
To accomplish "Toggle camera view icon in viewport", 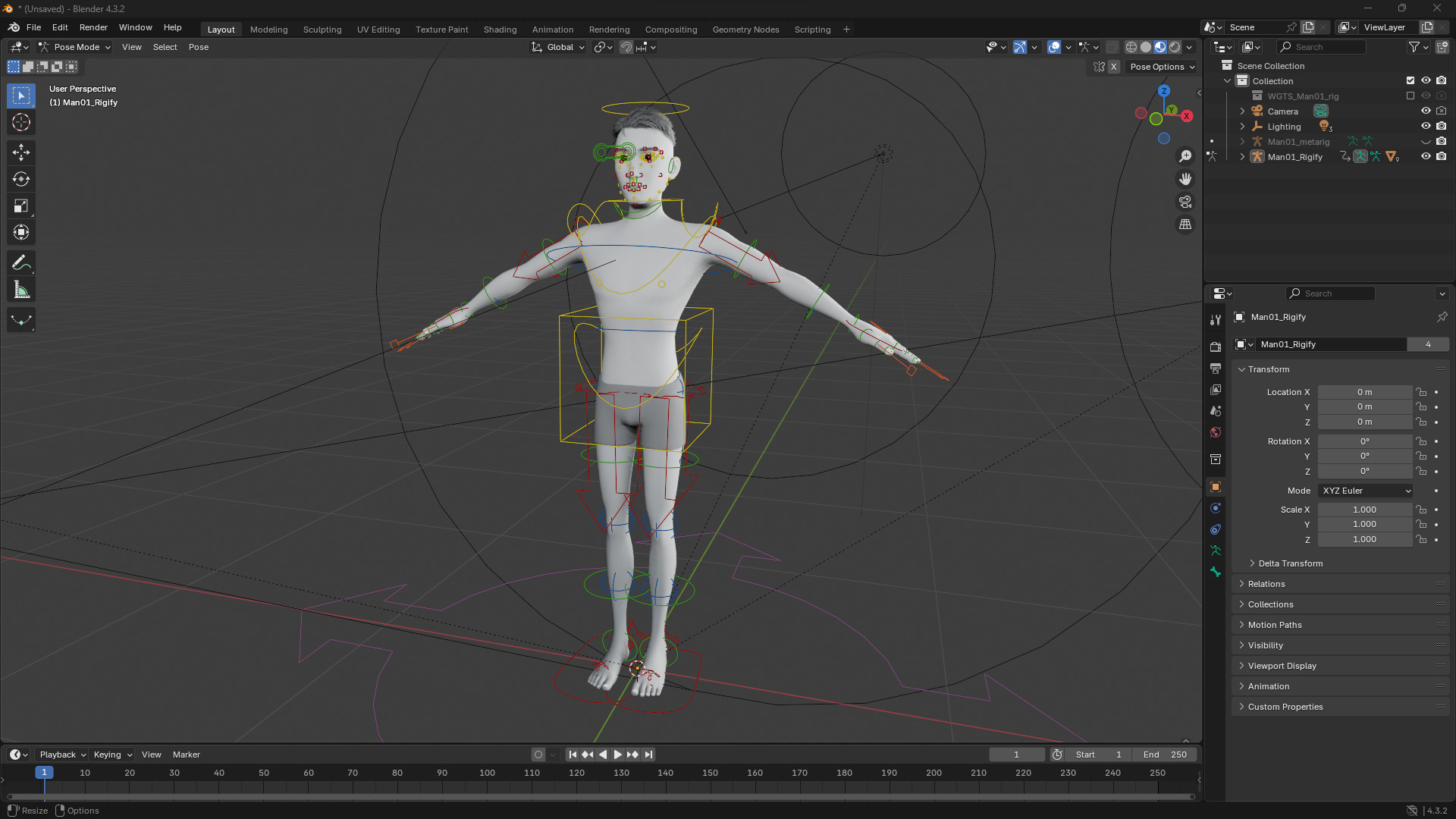I will click(x=1185, y=202).
